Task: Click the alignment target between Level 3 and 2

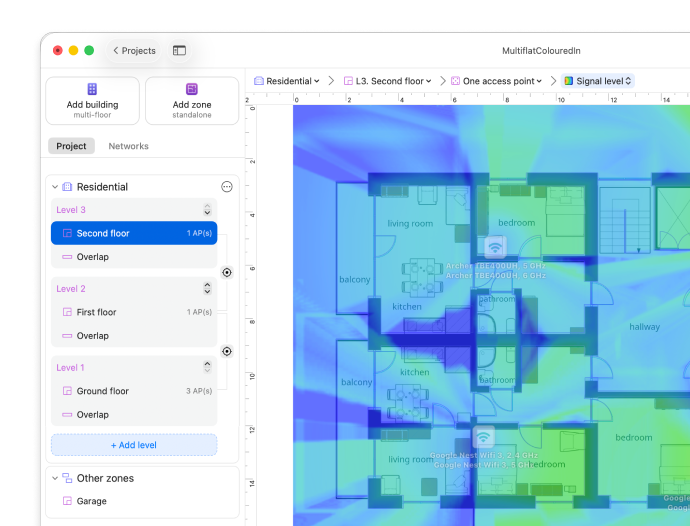Action: 227,272
